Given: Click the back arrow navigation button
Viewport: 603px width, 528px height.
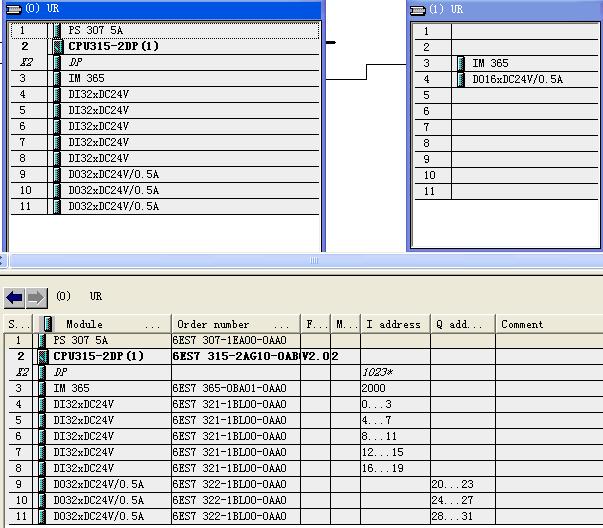Looking at the screenshot, I should [x=15, y=298].
